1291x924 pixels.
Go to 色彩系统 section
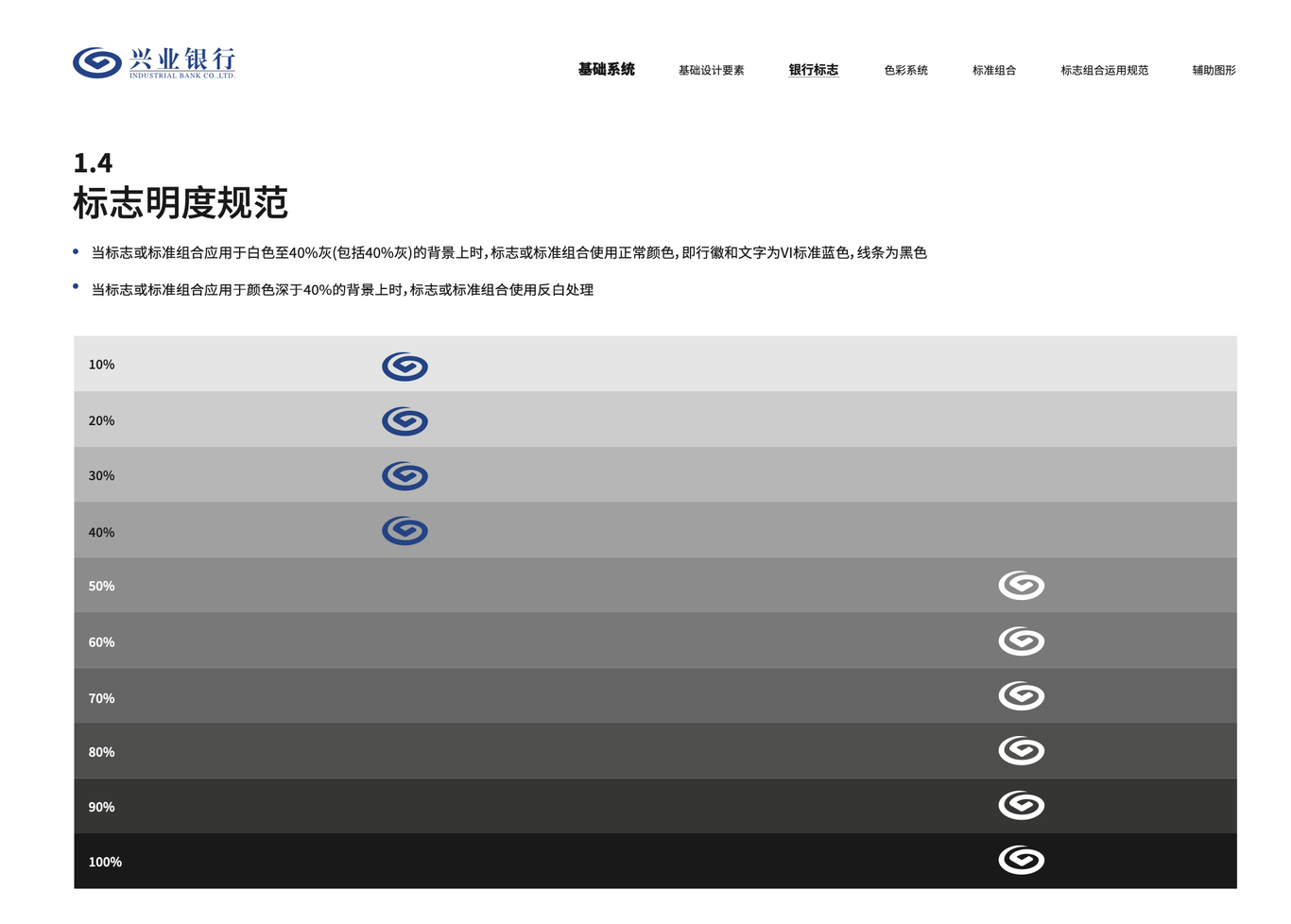point(906,70)
